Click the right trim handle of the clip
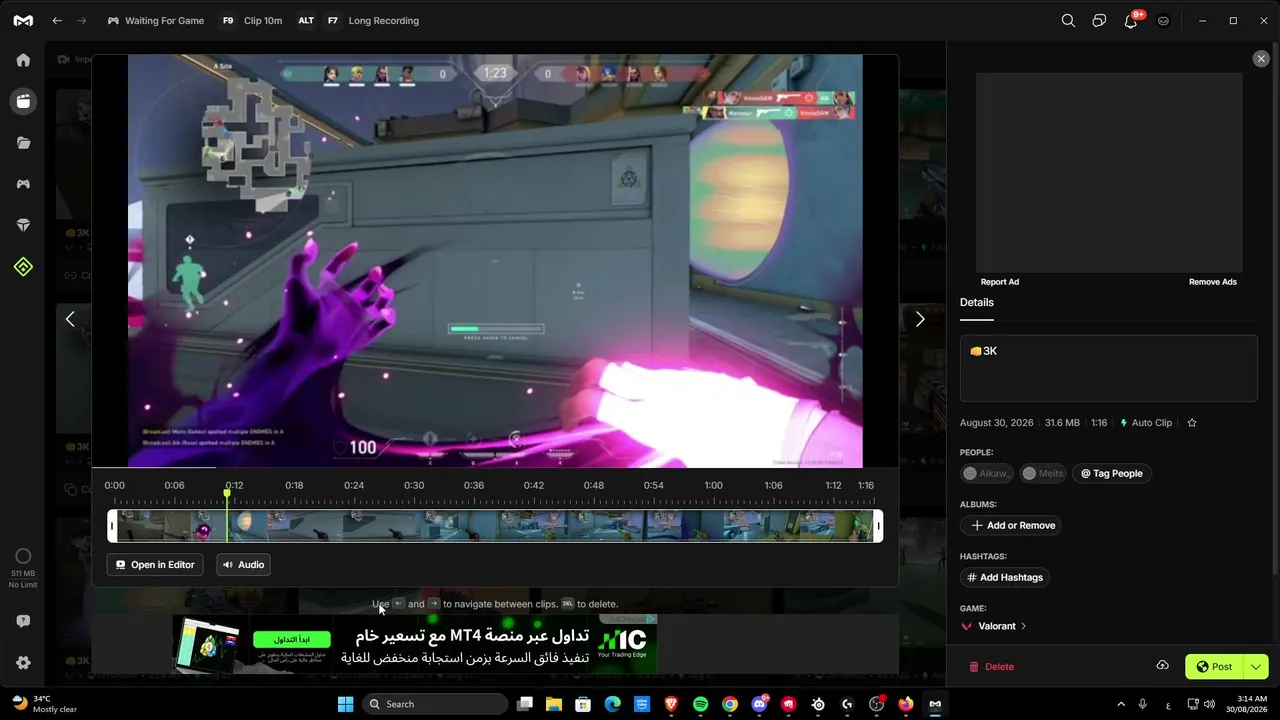Image resolution: width=1280 pixels, height=720 pixels. 878,526
